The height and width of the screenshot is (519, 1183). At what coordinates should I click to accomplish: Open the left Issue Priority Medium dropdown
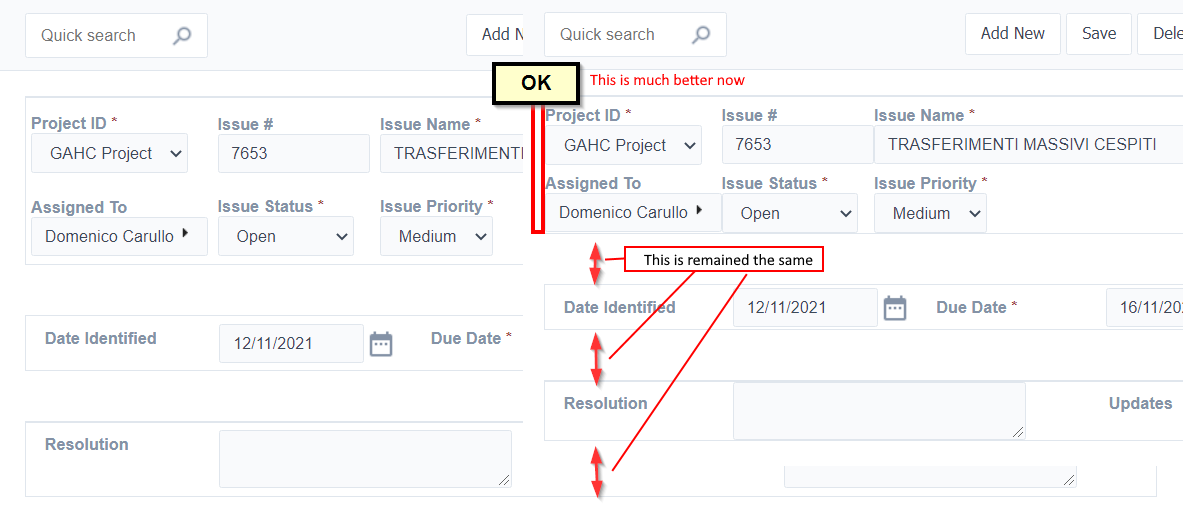(436, 236)
